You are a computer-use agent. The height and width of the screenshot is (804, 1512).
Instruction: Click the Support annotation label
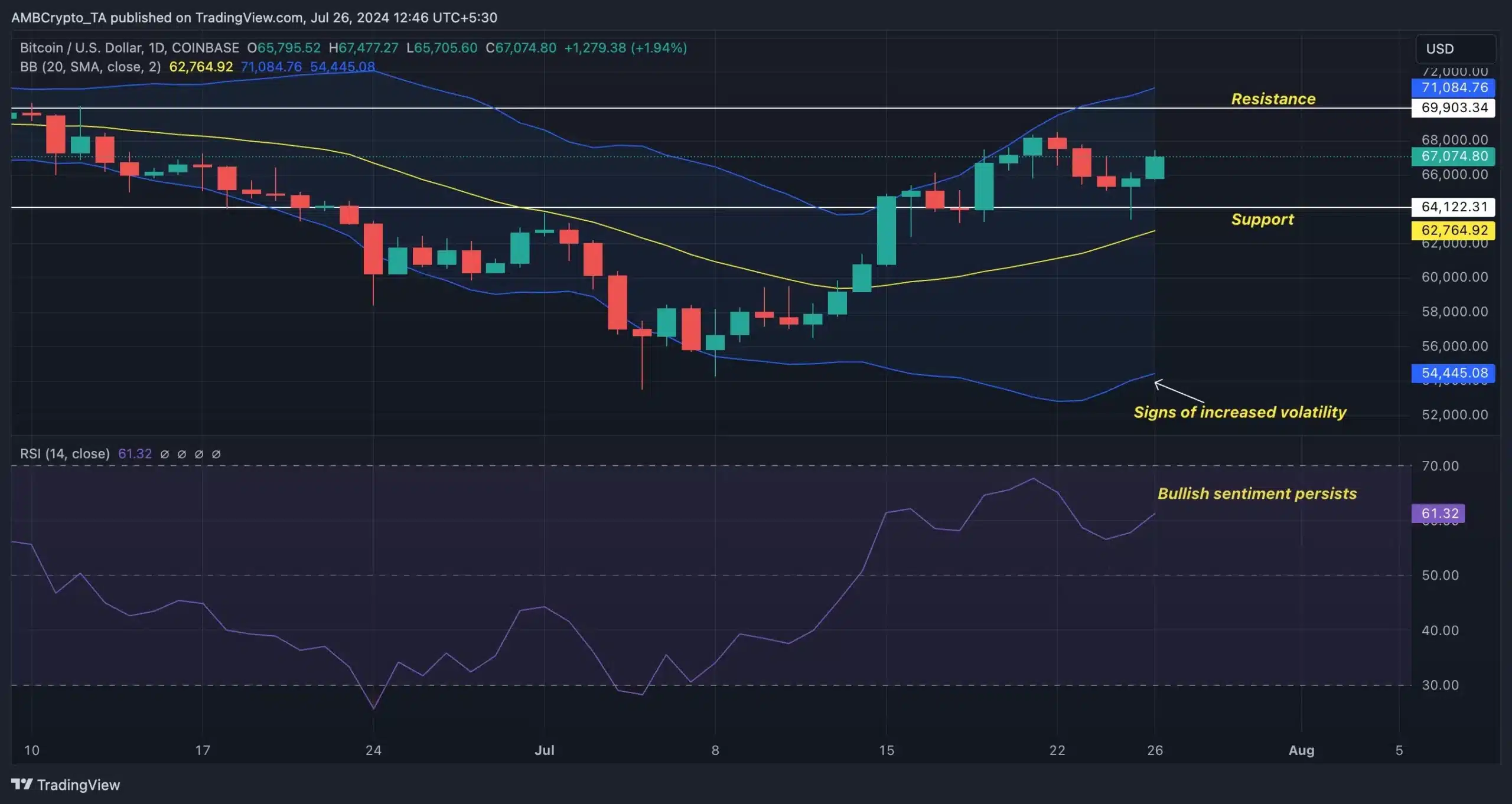tap(1263, 220)
